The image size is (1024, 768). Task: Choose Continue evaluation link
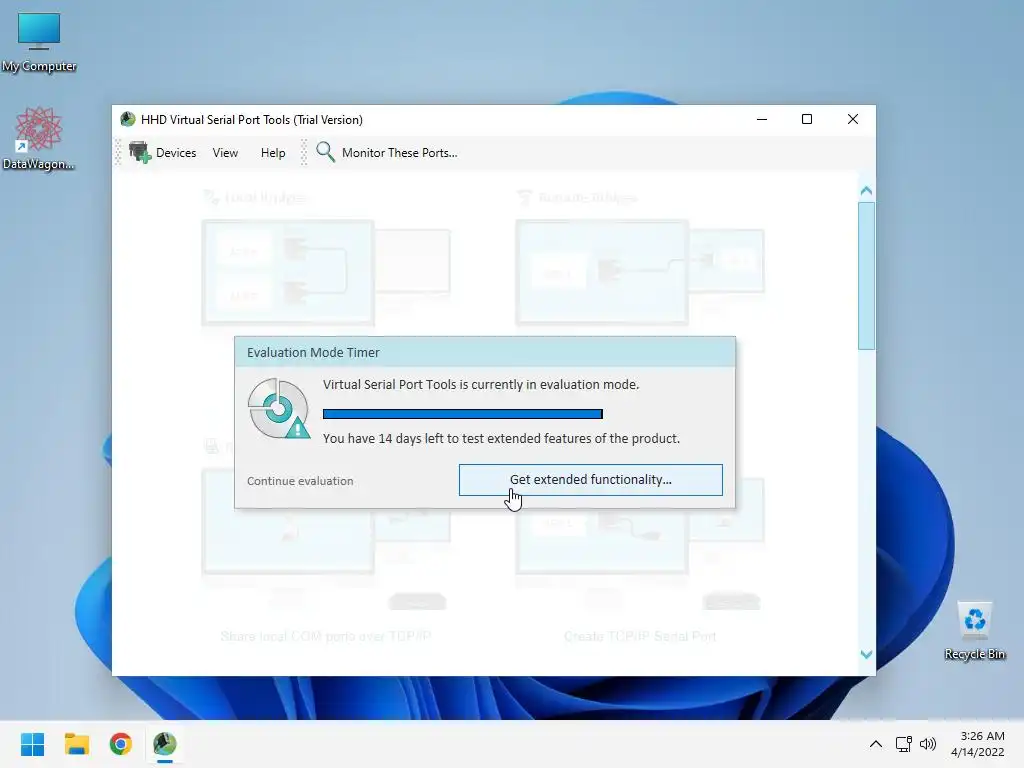click(300, 481)
